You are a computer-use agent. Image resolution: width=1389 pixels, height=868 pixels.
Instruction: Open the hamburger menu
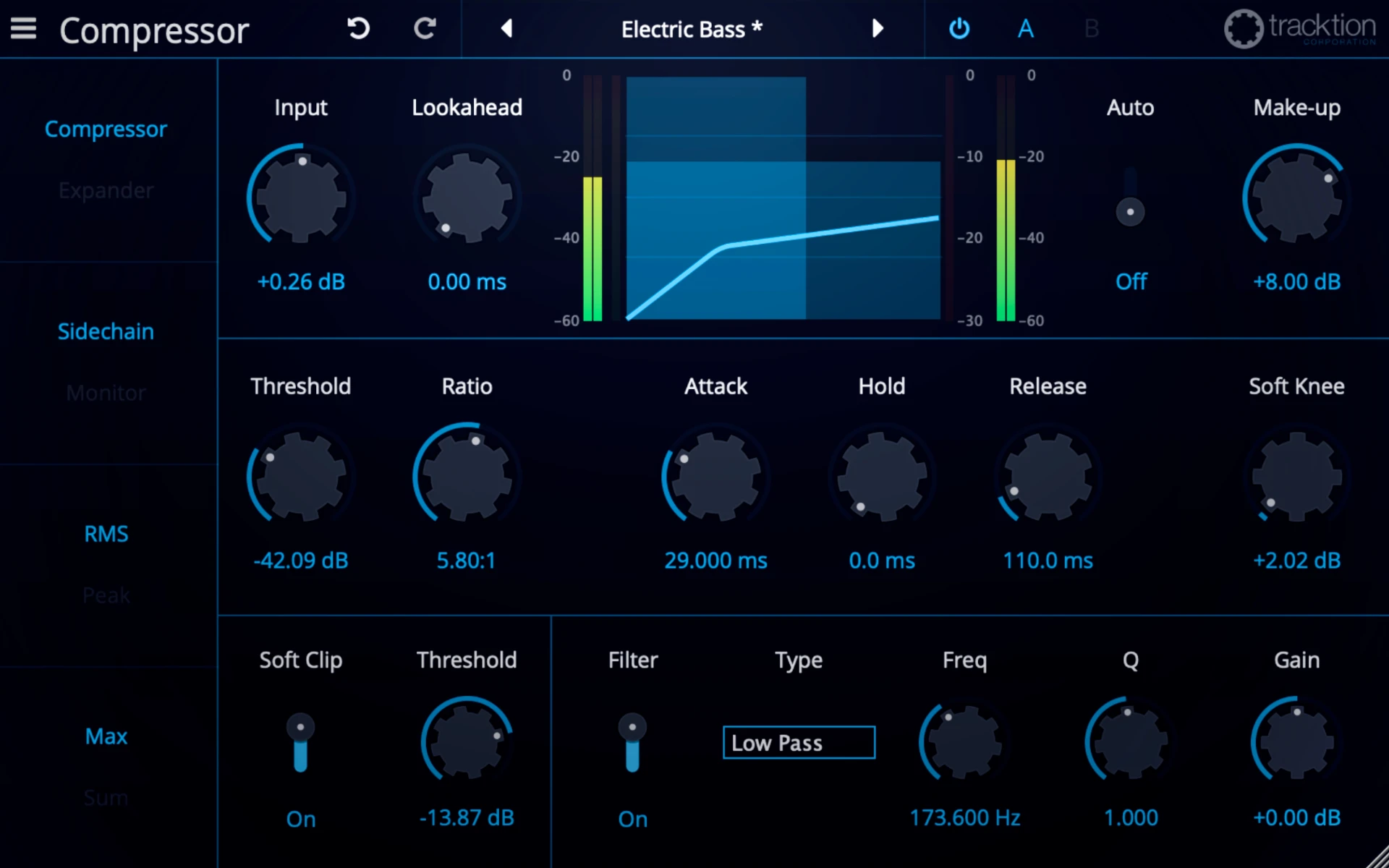pyautogui.click(x=23, y=28)
